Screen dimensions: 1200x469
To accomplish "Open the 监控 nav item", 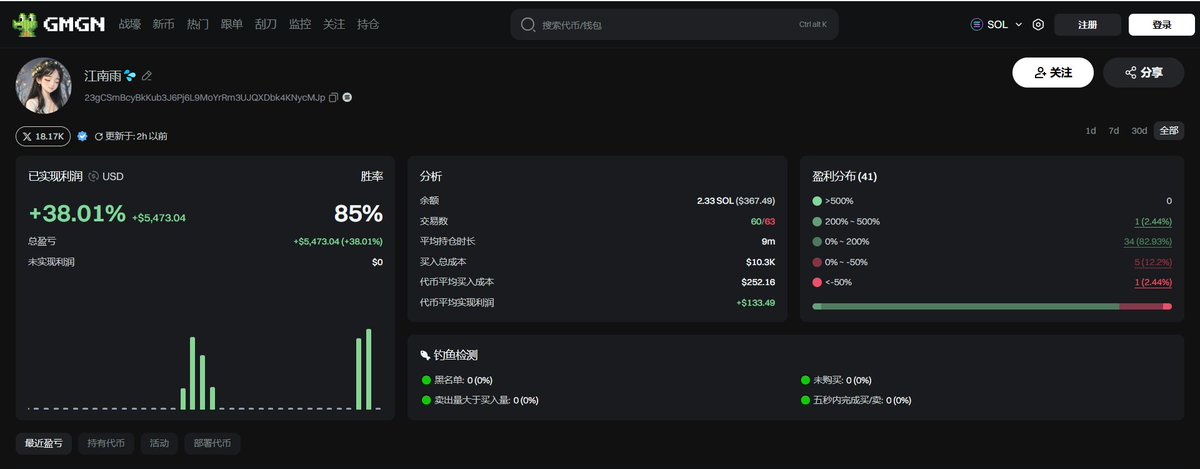I will tap(300, 24).
